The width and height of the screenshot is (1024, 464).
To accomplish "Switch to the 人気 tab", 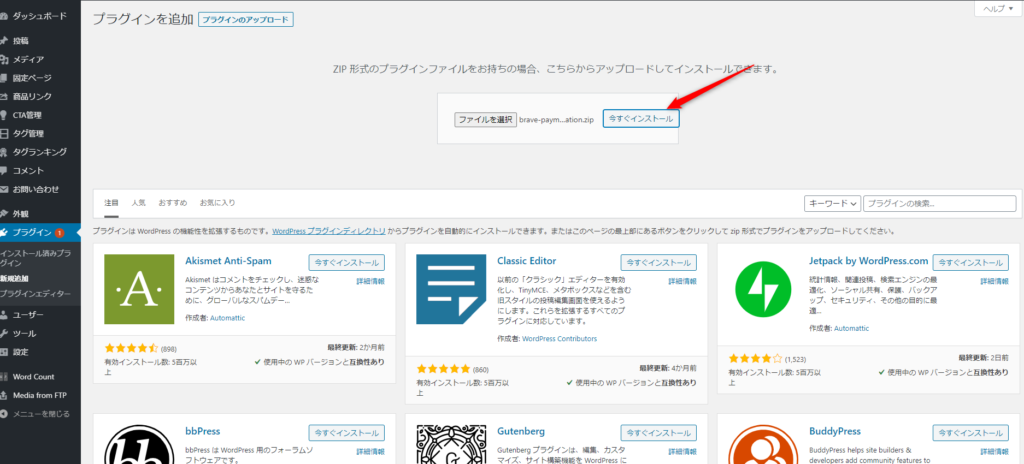I will pyautogui.click(x=138, y=203).
